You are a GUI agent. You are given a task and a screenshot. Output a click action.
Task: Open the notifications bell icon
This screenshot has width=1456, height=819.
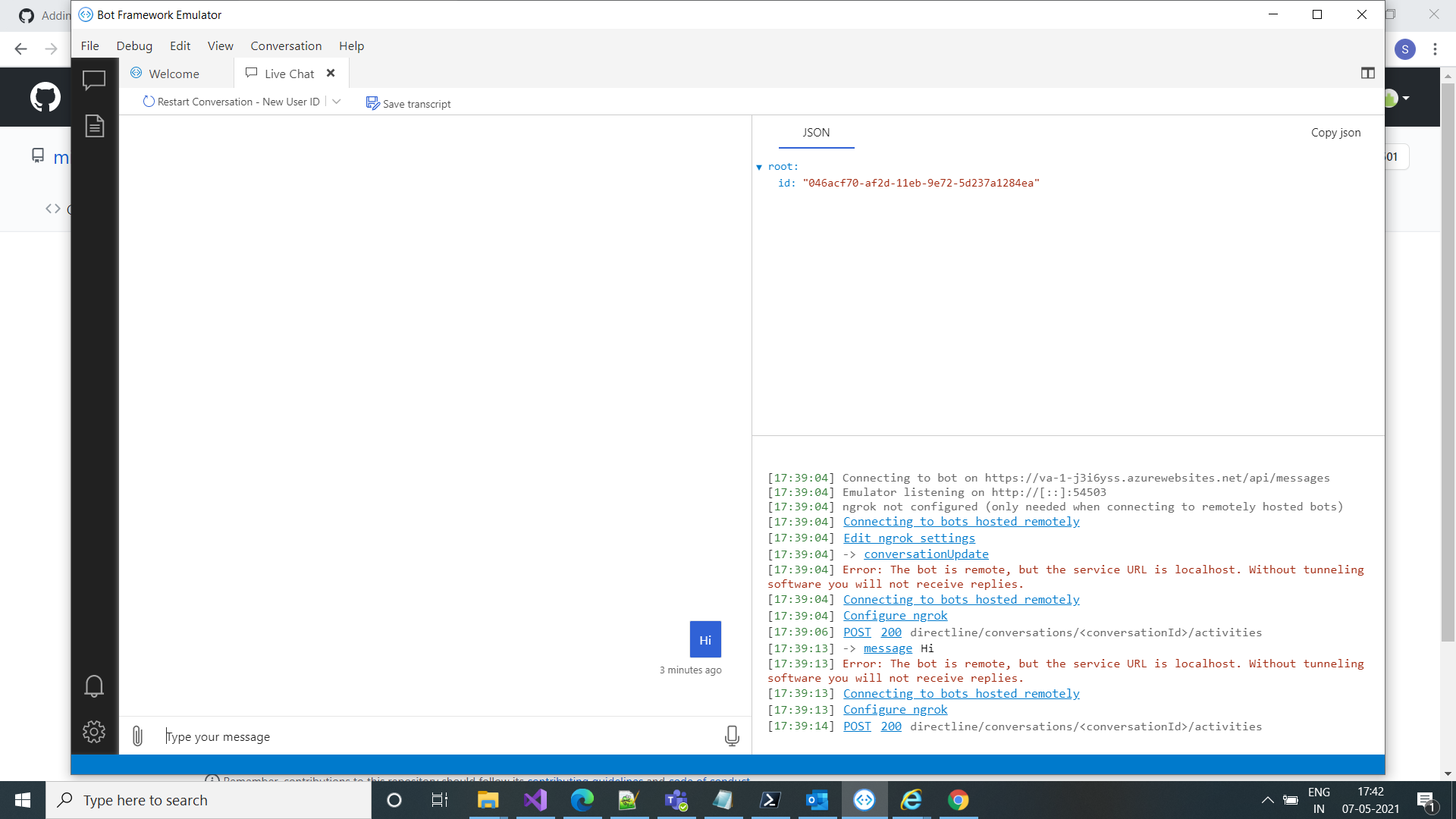pos(94,686)
